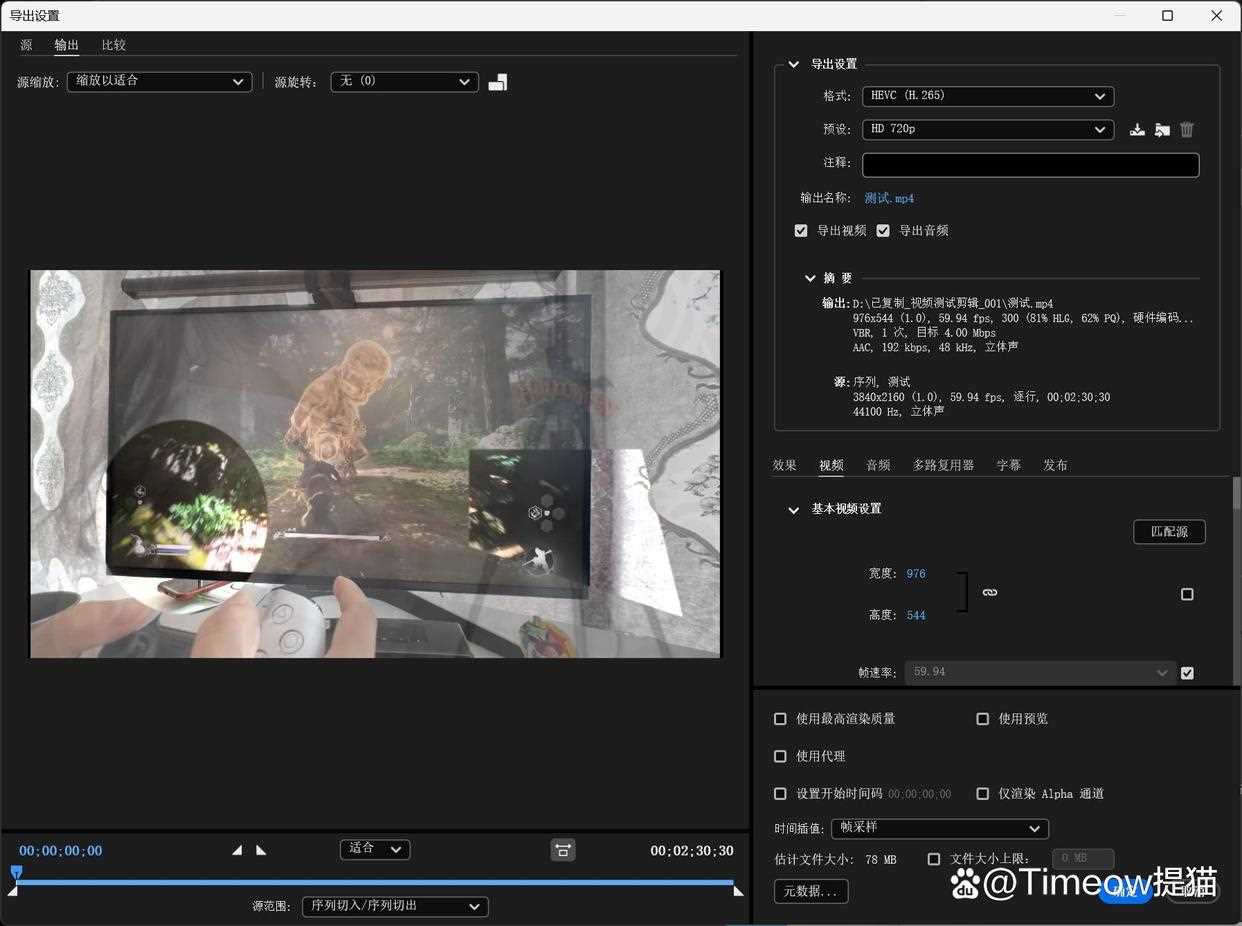Click into the 注释 text field
Screen dimensions: 1242x926
click(1030, 165)
